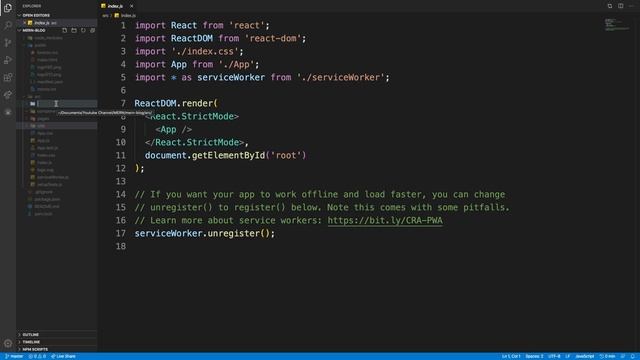The height and width of the screenshot is (360, 640).
Task: Expand the Outline section
Action: [x=56, y=334]
